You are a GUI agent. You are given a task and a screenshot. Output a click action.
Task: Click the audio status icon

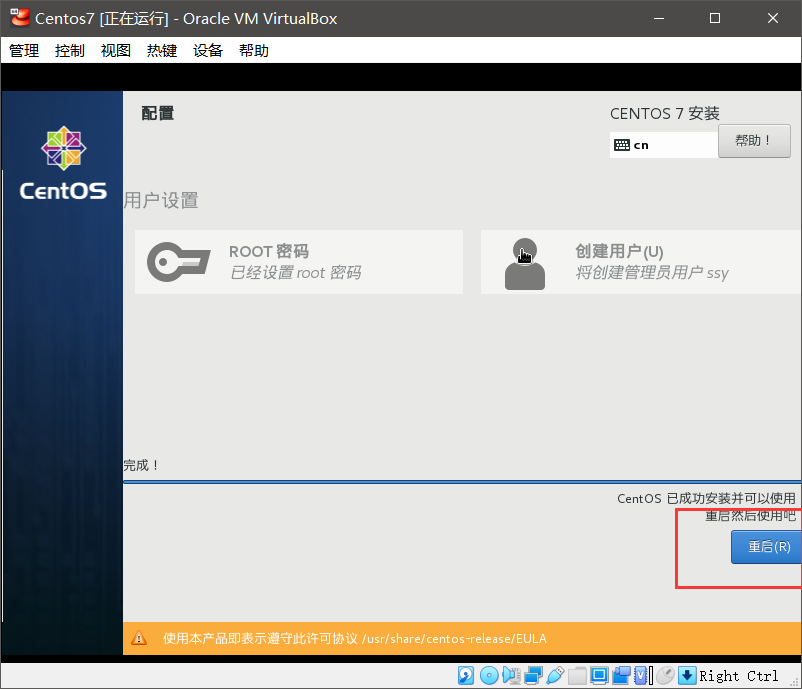pyautogui.click(x=511, y=675)
